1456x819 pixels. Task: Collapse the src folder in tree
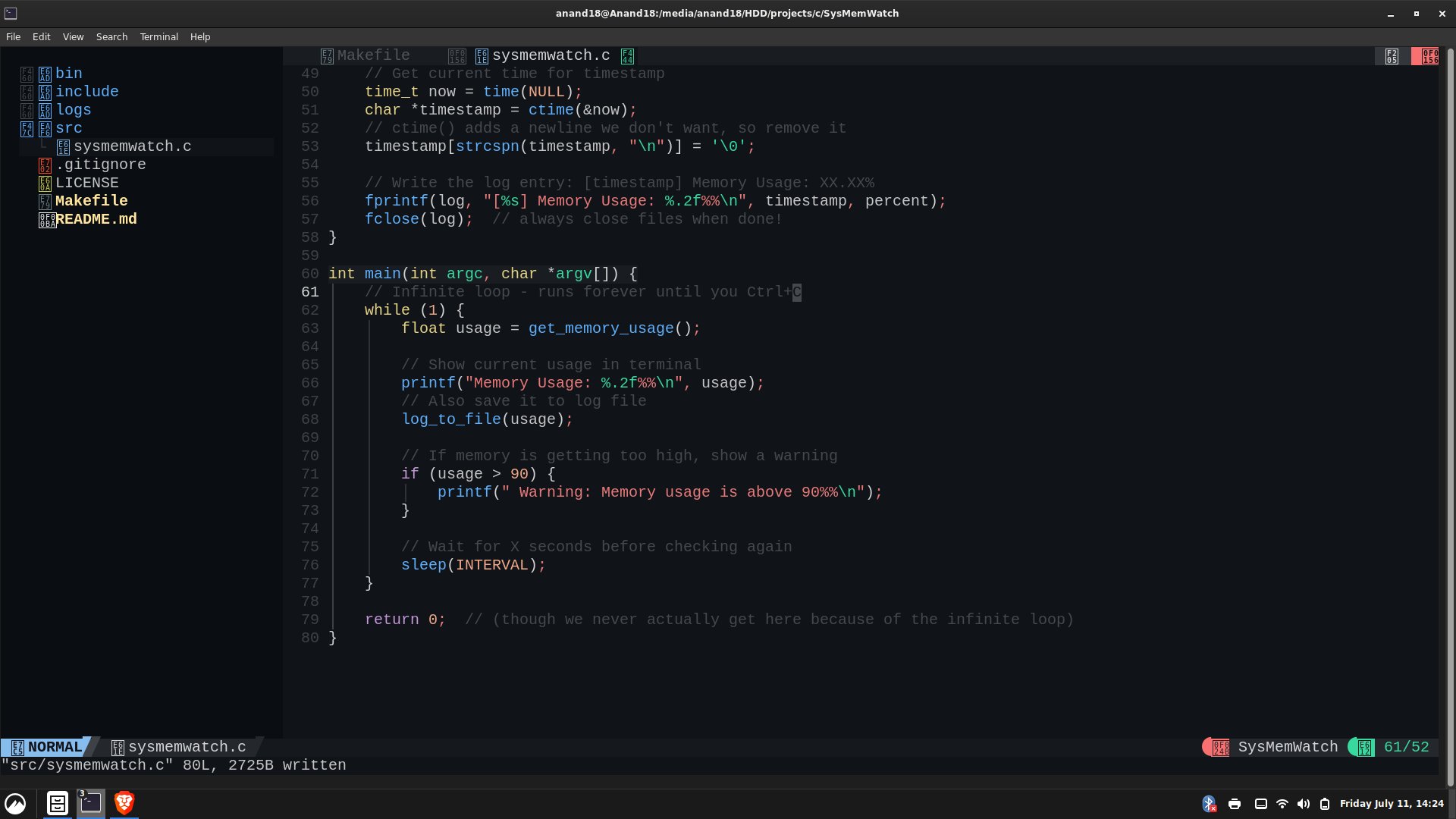point(68,128)
